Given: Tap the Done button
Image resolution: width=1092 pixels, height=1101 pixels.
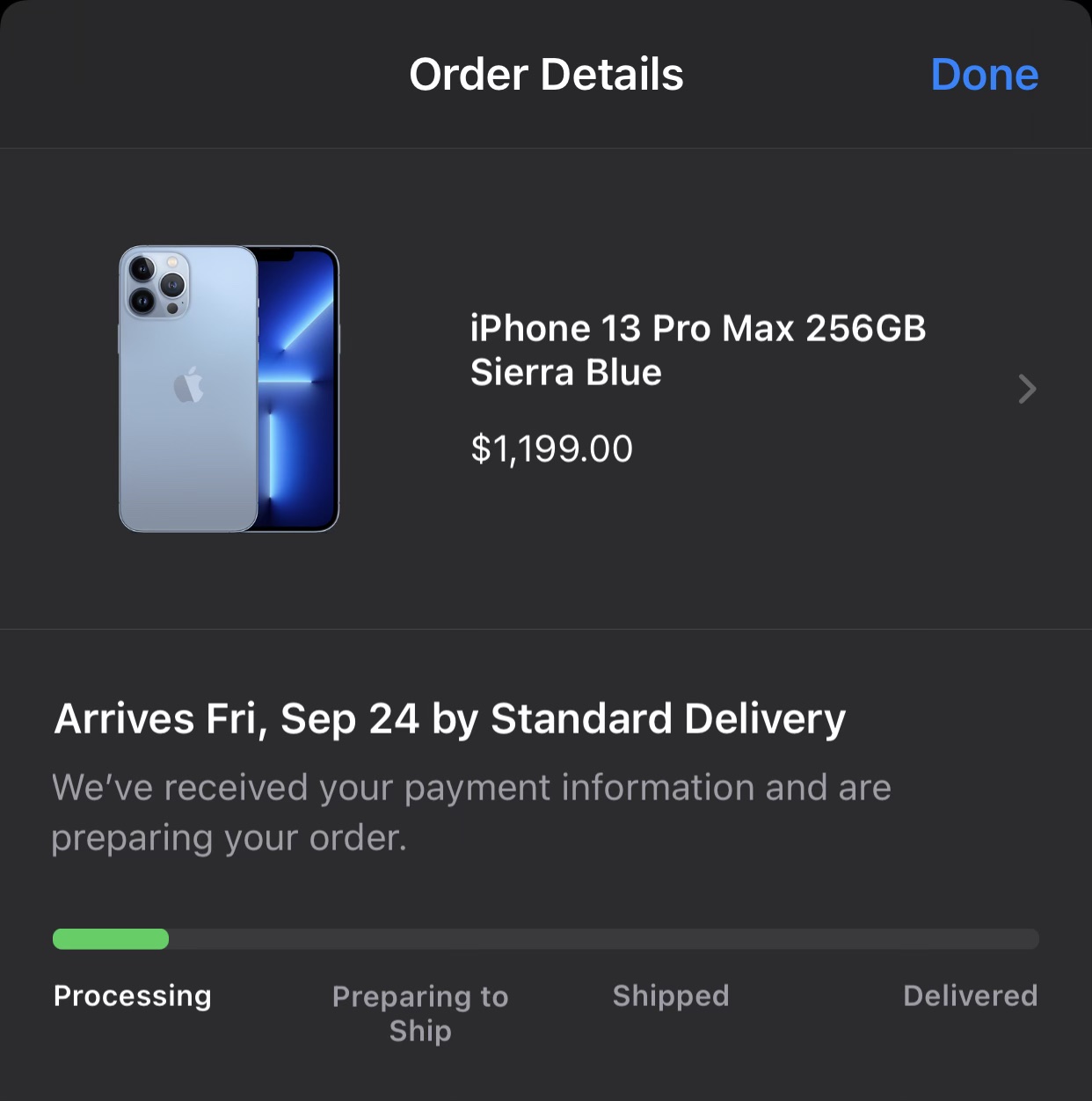Looking at the screenshot, I should 984,75.
